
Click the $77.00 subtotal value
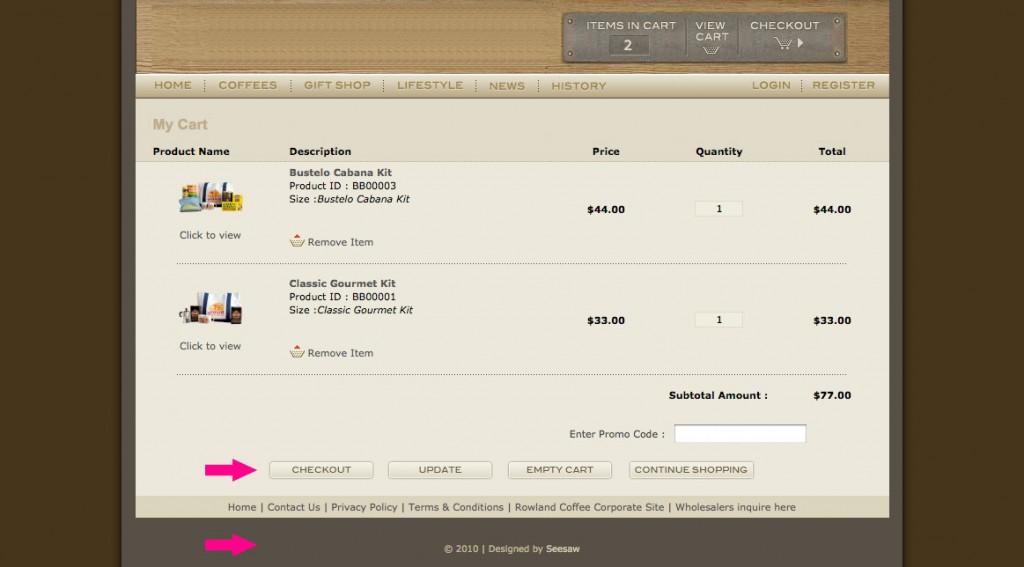(832, 395)
